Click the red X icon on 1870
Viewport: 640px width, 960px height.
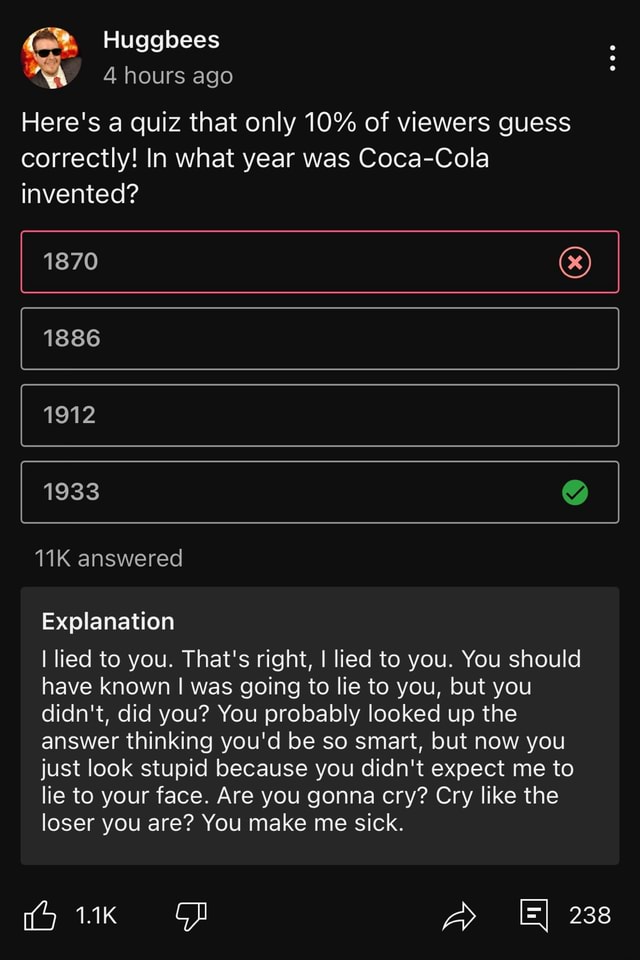[575, 262]
